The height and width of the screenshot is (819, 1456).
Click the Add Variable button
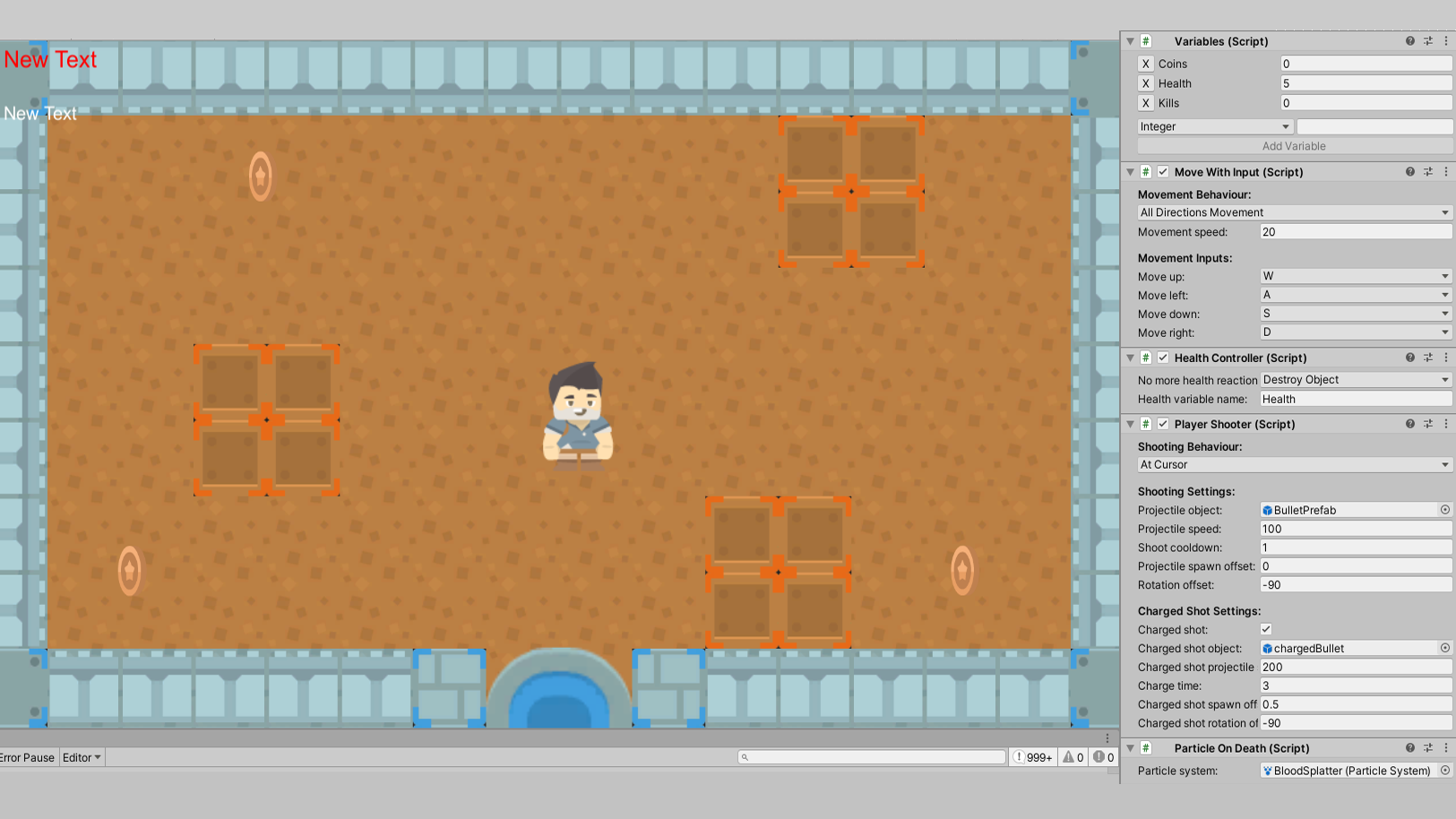point(1294,146)
